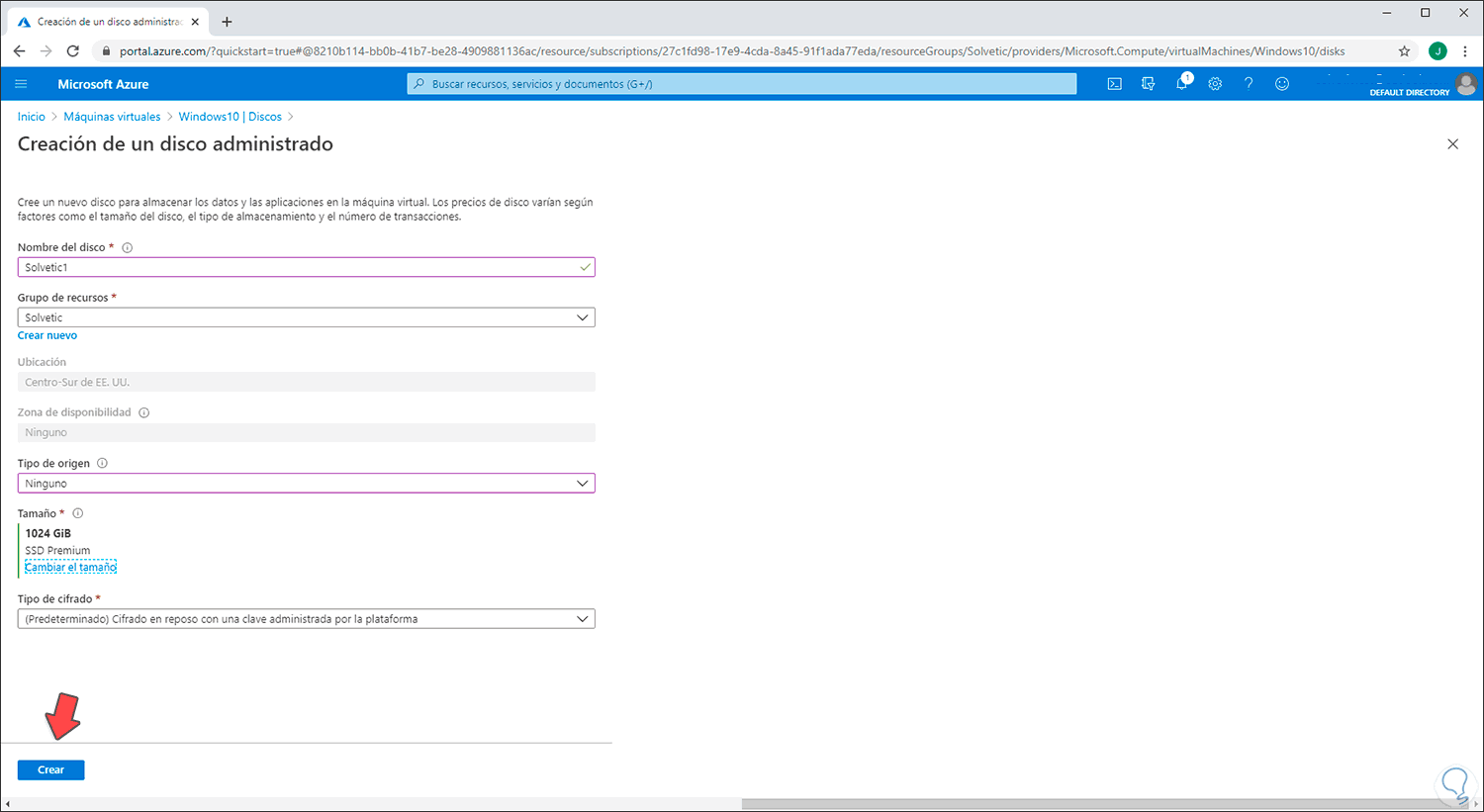Open Azure portal settings gear
The width and height of the screenshot is (1484, 812).
point(1215,84)
